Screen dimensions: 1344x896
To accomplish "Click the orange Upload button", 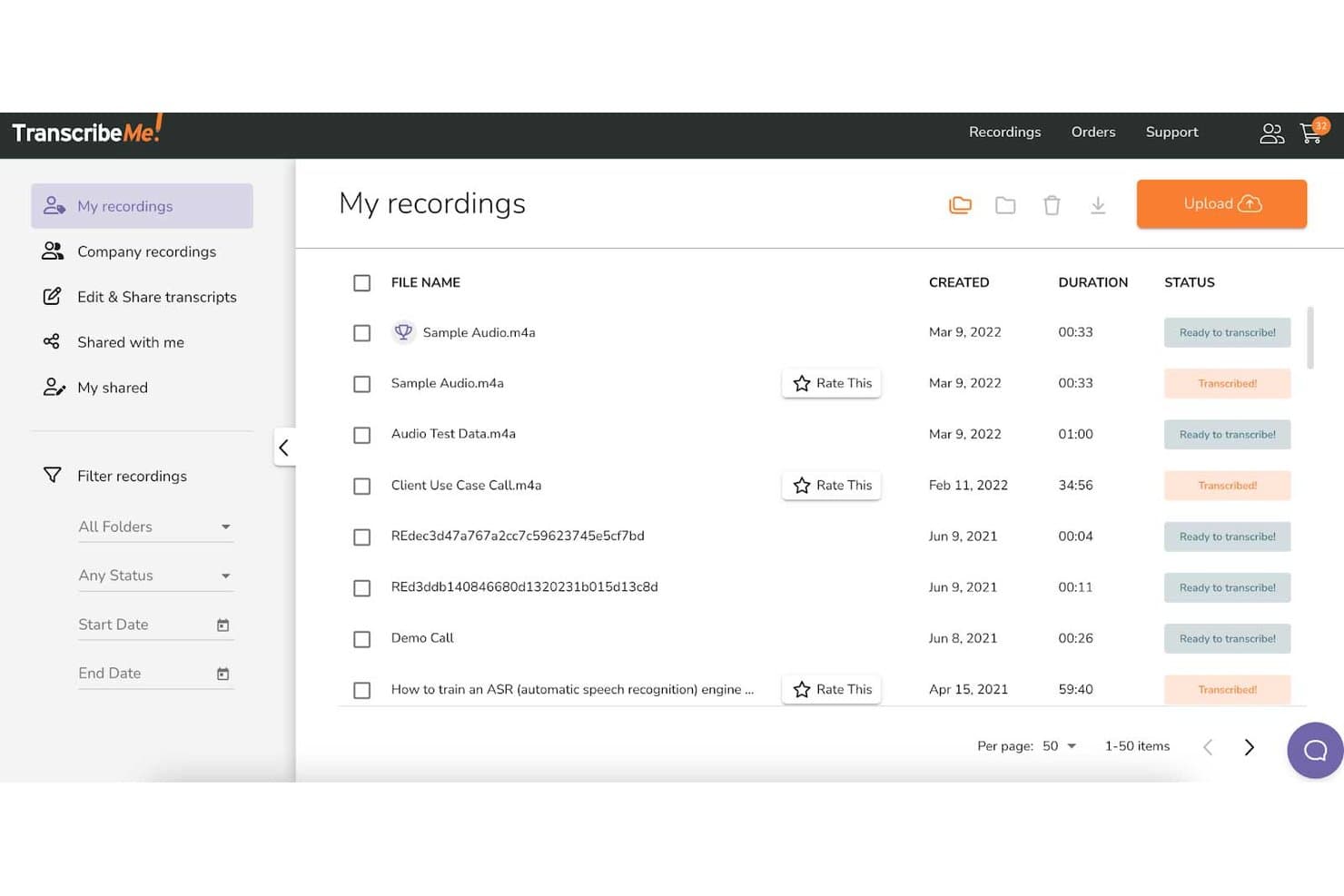I will pyautogui.click(x=1221, y=203).
